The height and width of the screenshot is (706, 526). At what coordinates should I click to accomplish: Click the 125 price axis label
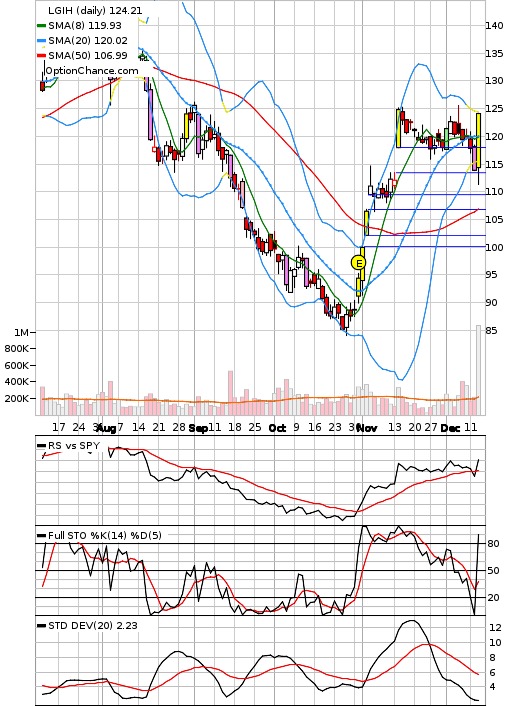tap(494, 109)
